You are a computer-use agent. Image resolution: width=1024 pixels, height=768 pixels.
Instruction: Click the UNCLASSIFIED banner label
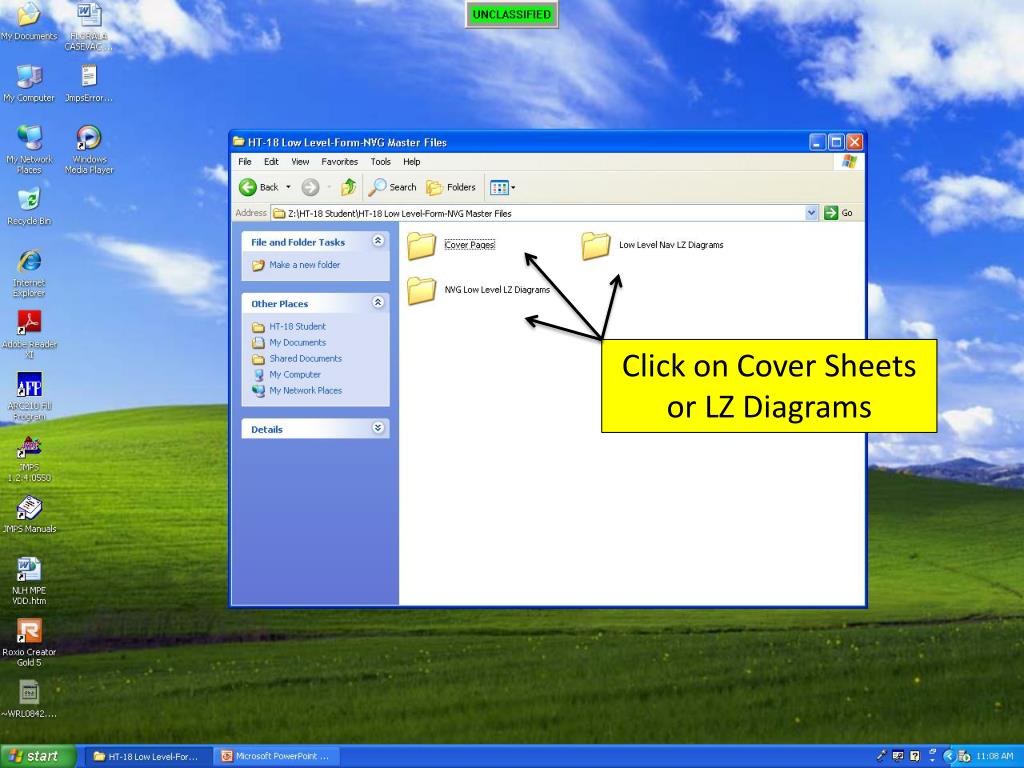[x=511, y=14]
